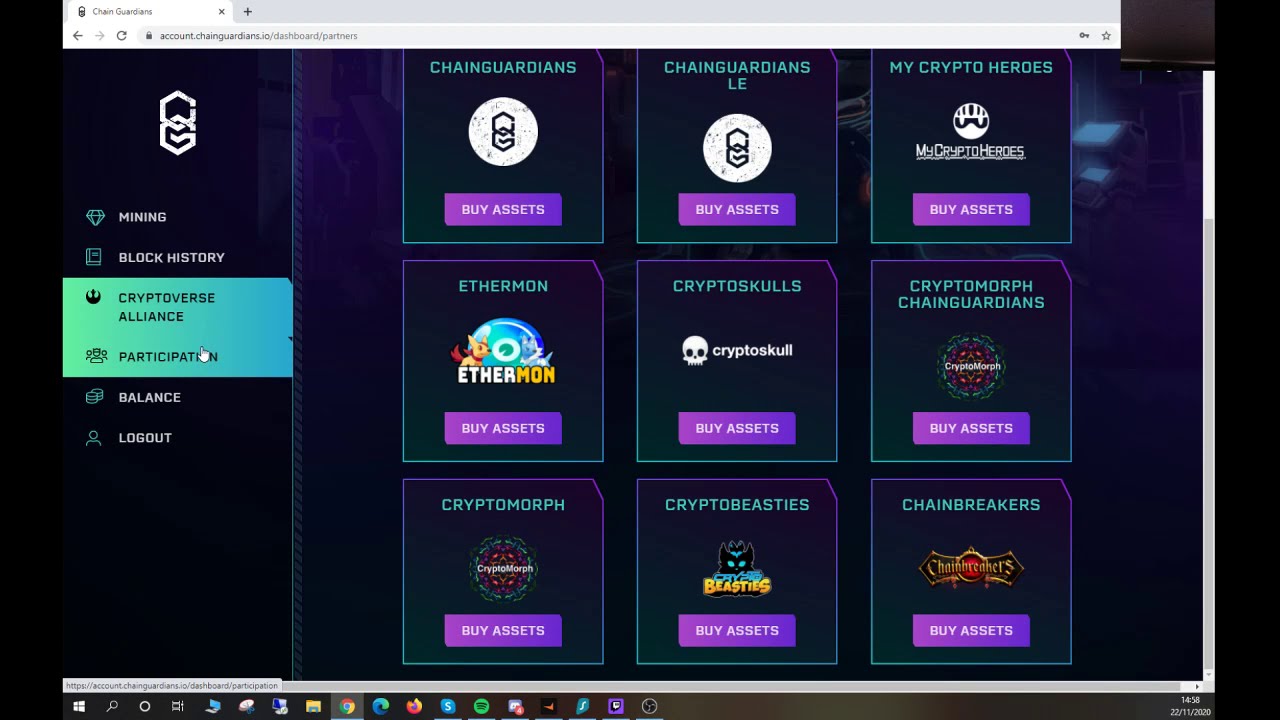Open Skype from taskbar
Viewport: 1280px width, 720px height.
tap(448, 706)
